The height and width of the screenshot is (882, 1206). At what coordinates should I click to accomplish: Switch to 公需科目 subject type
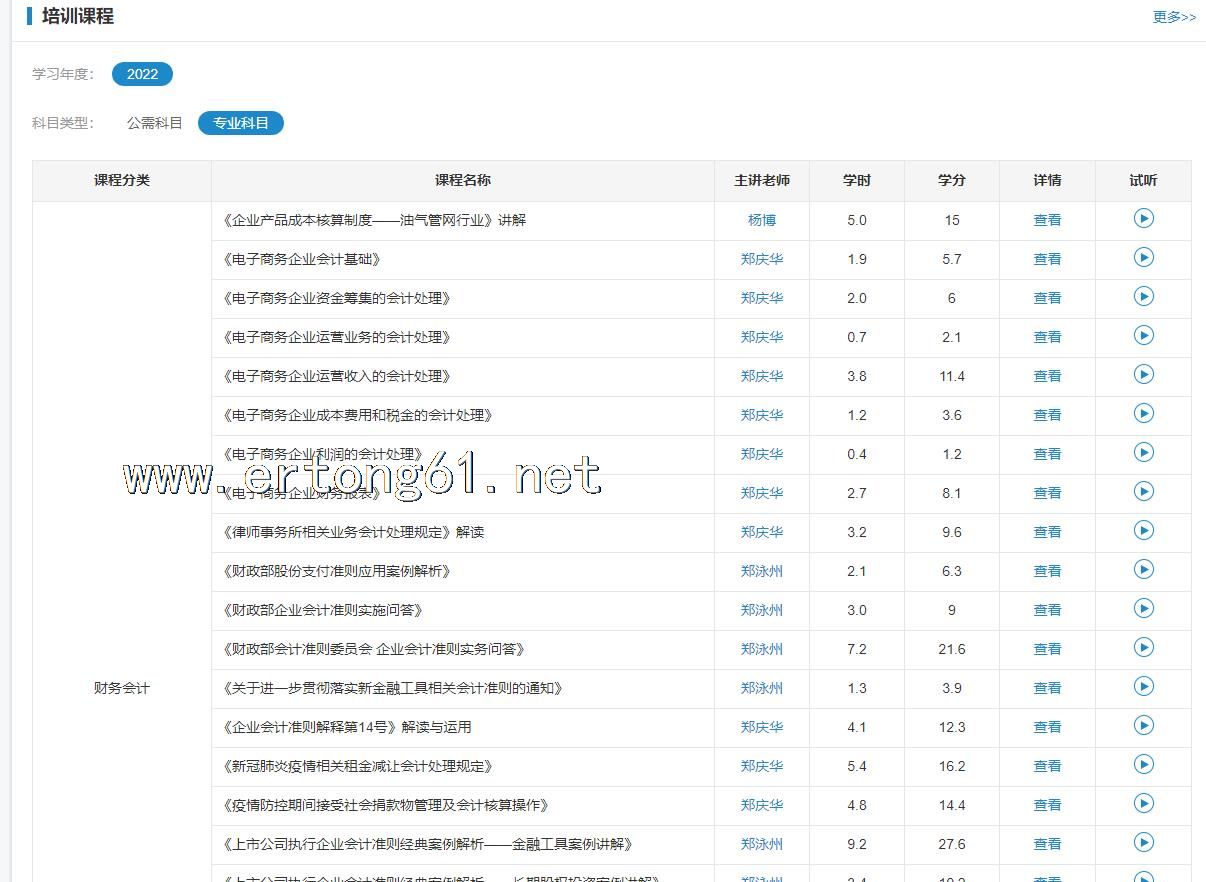[155, 123]
